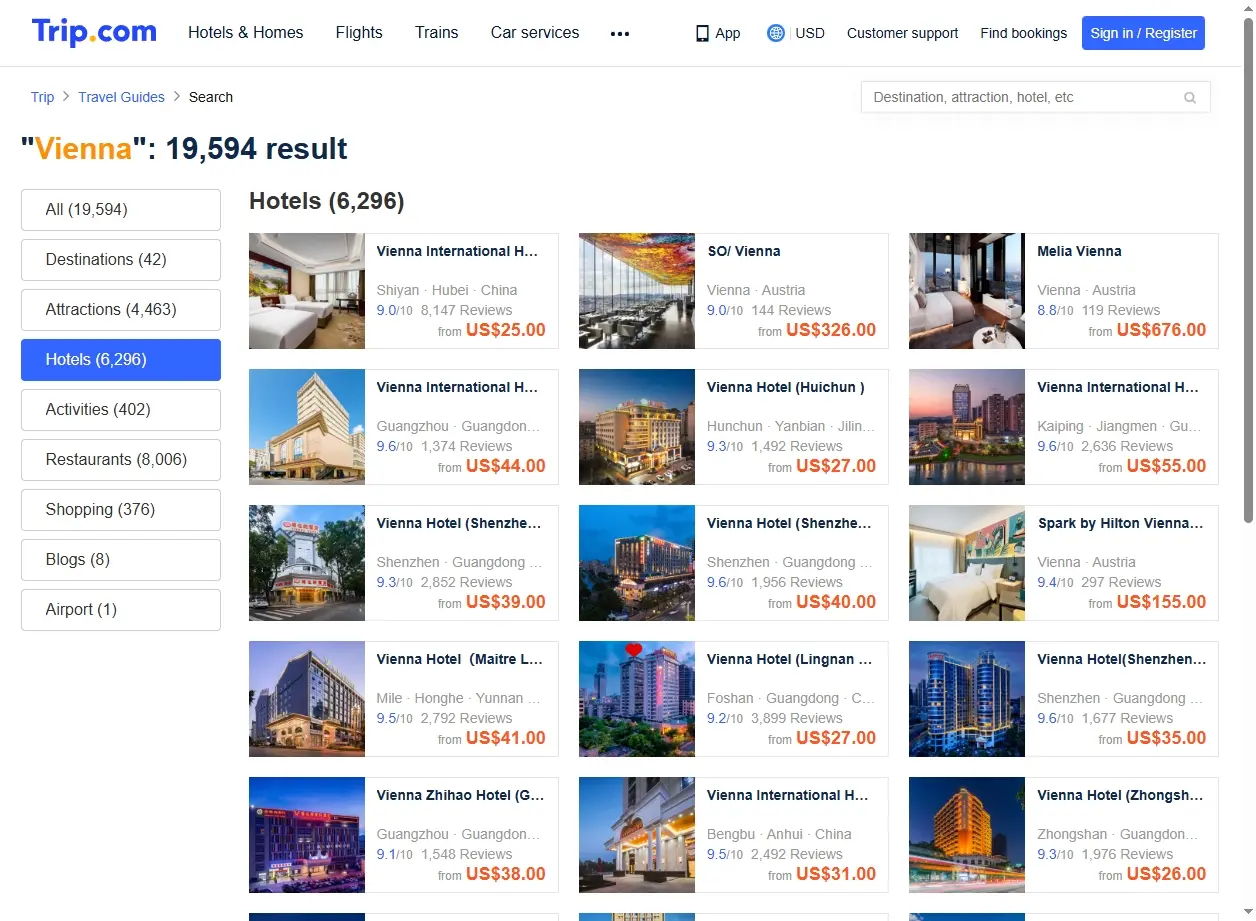Click Vienna Hotel (Huichun ) title
Viewport: 1256px width, 921px height.
point(786,387)
